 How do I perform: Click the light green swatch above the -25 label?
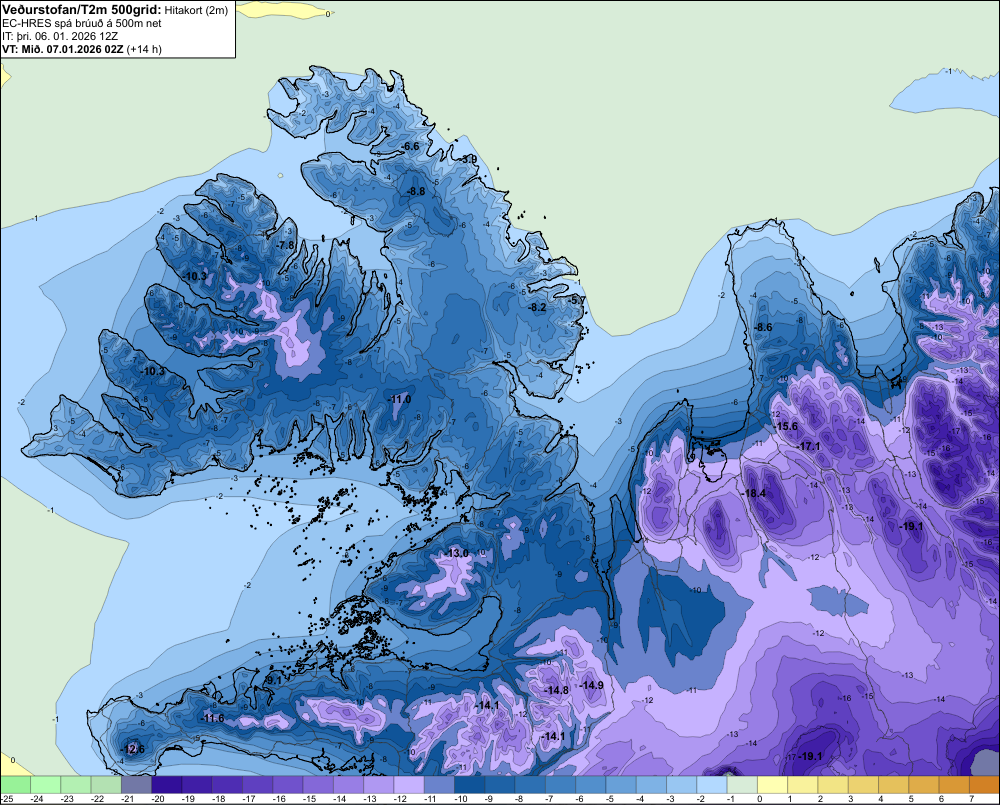pyautogui.click(x=15, y=785)
